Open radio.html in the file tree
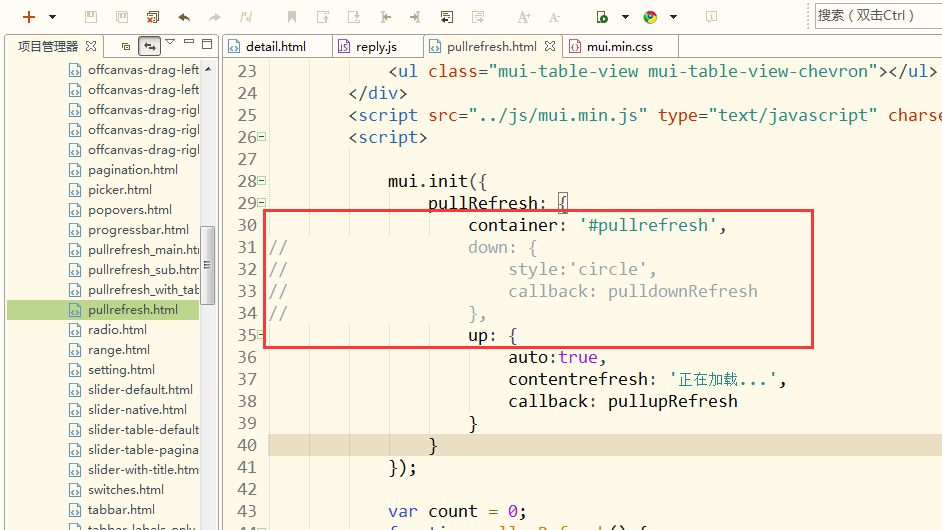The image size is (942, 530). click(x=117, y=330)
